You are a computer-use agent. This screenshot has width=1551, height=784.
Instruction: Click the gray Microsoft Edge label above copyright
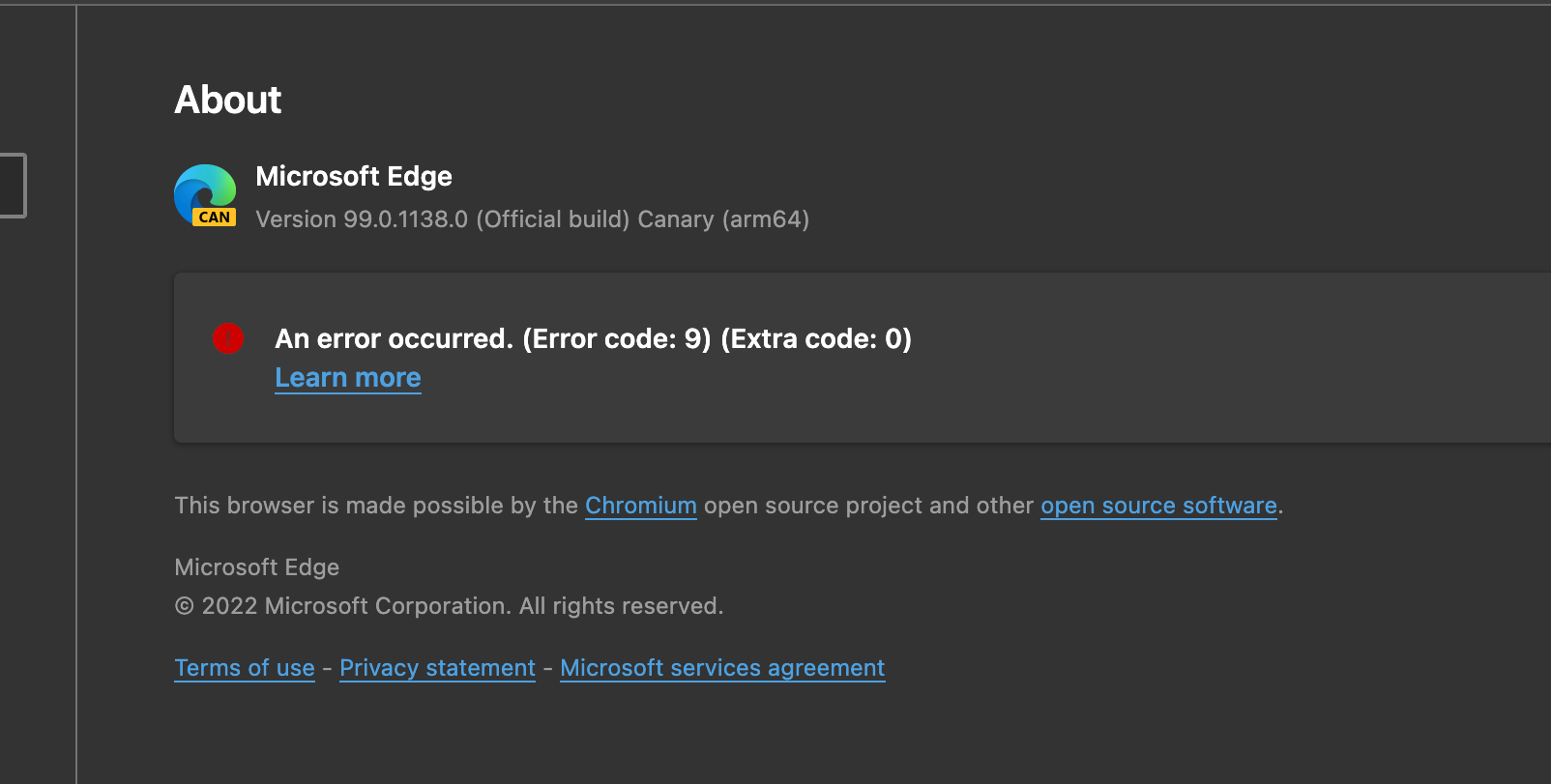tap(257, 567)
